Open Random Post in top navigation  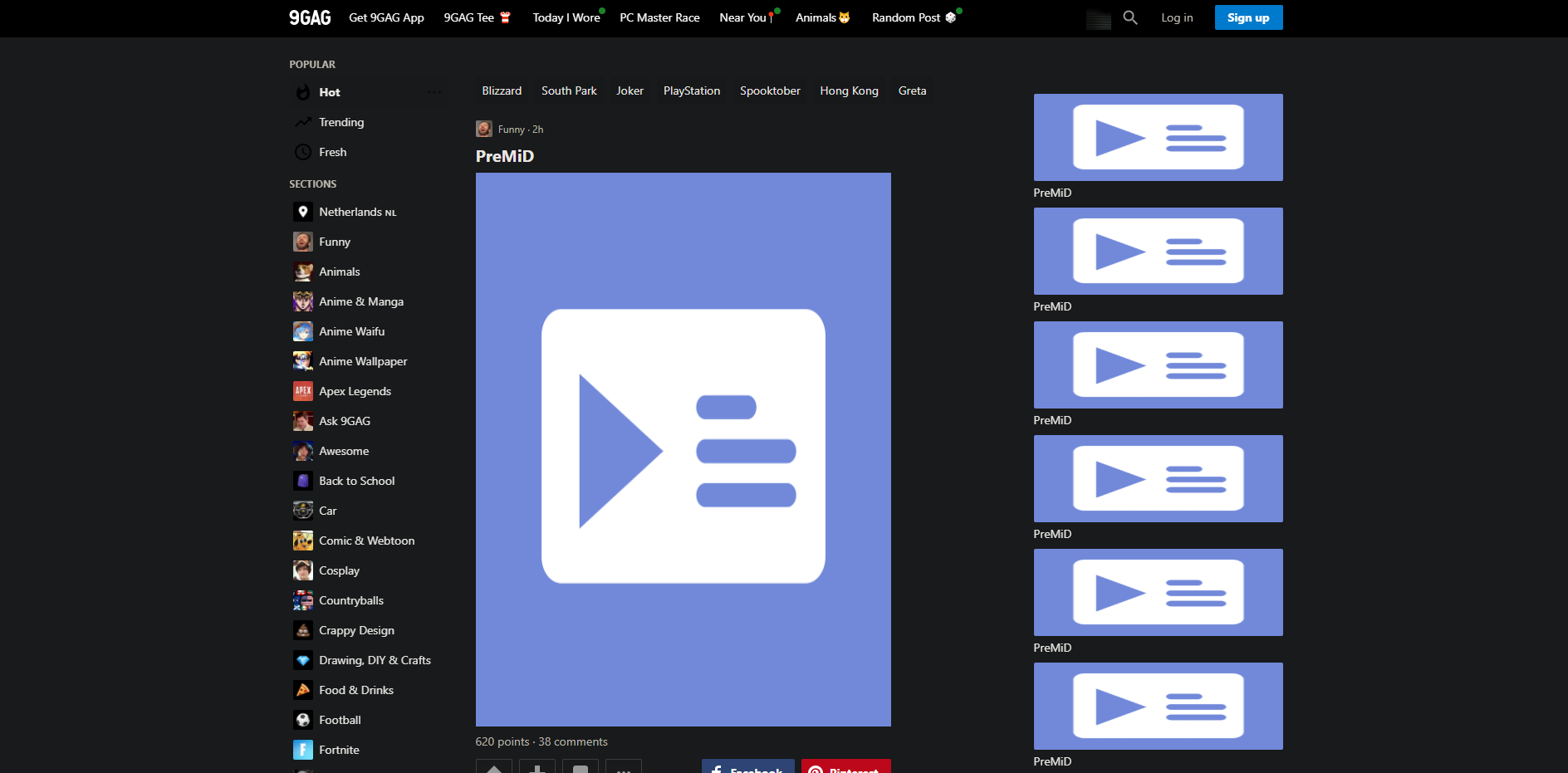(x=914, y=17)
